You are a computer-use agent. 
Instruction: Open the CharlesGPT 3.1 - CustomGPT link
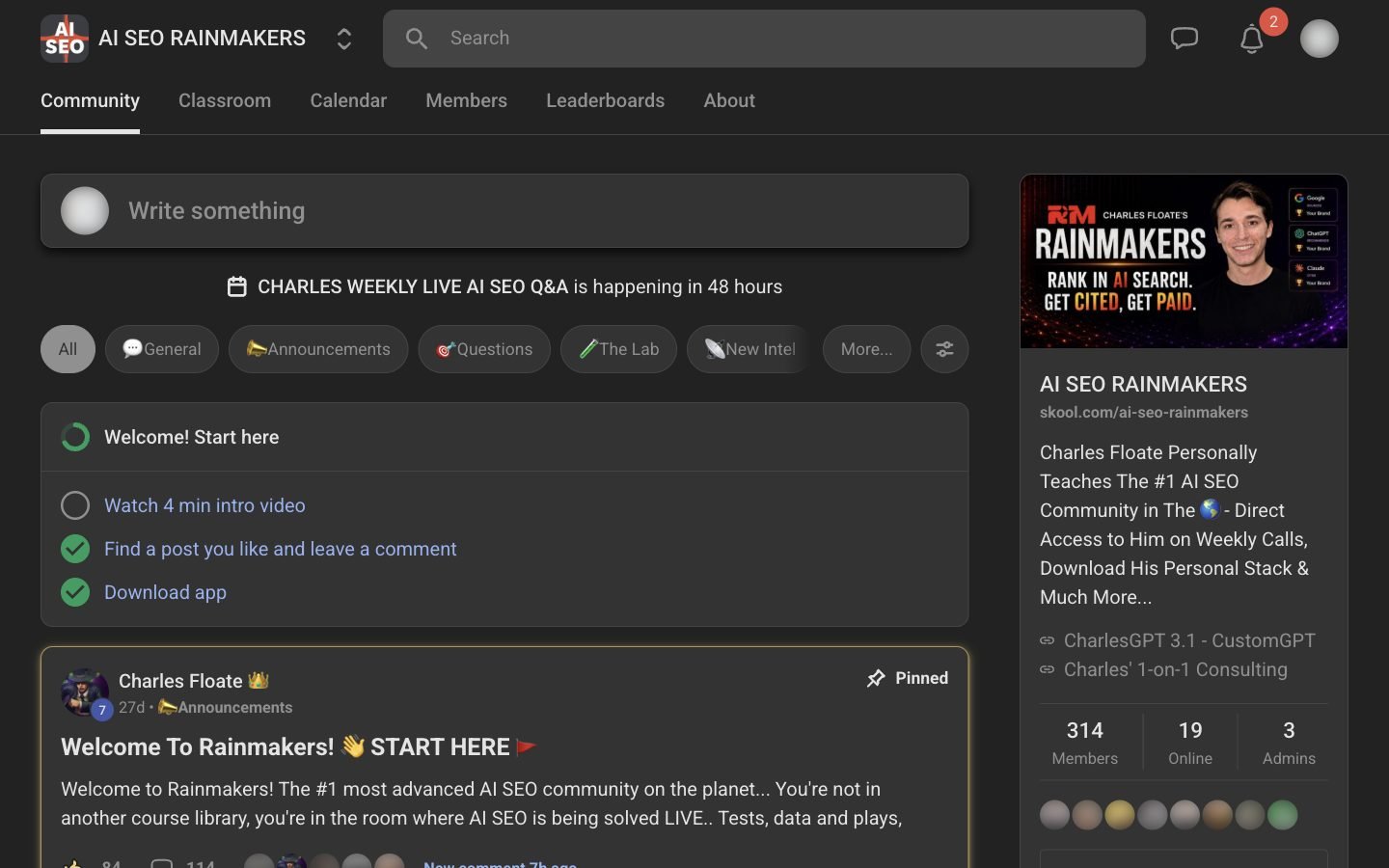tap(1189, 640)
